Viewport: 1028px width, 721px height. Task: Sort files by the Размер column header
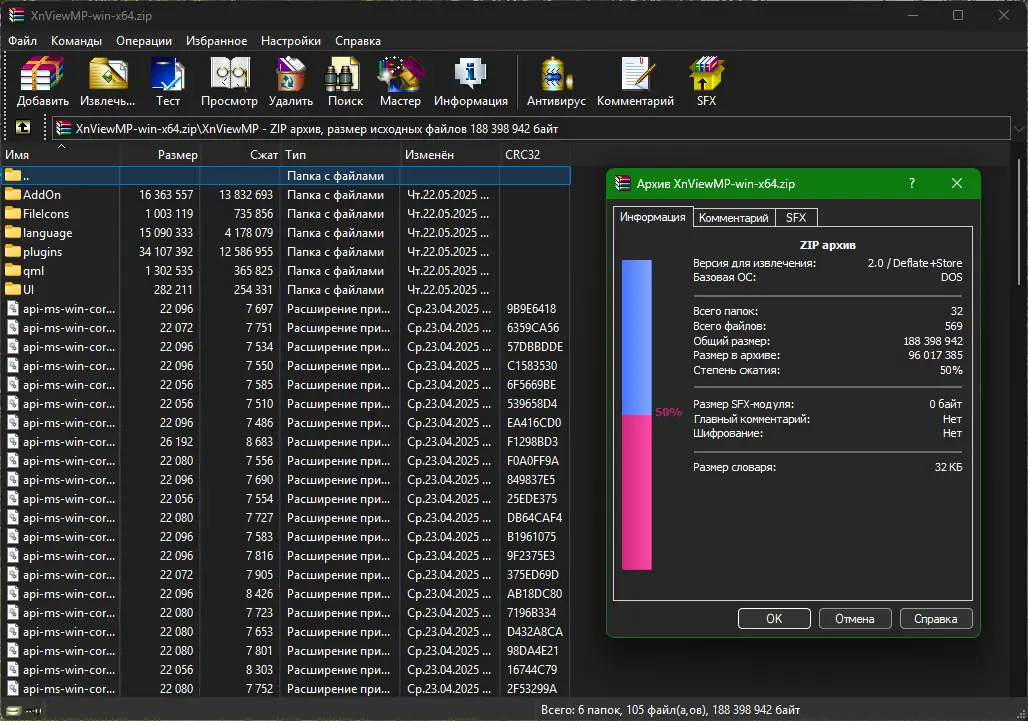pyautogui.click(x=177, y=155)
